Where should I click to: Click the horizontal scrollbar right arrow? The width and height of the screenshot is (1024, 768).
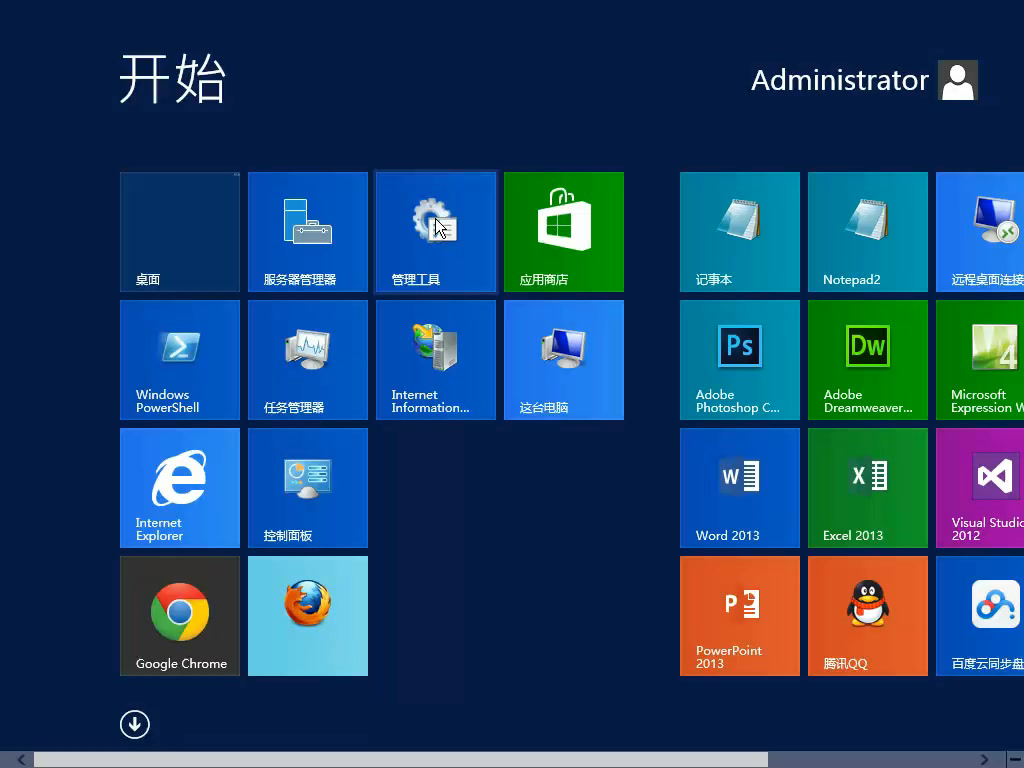pos(985,760)
